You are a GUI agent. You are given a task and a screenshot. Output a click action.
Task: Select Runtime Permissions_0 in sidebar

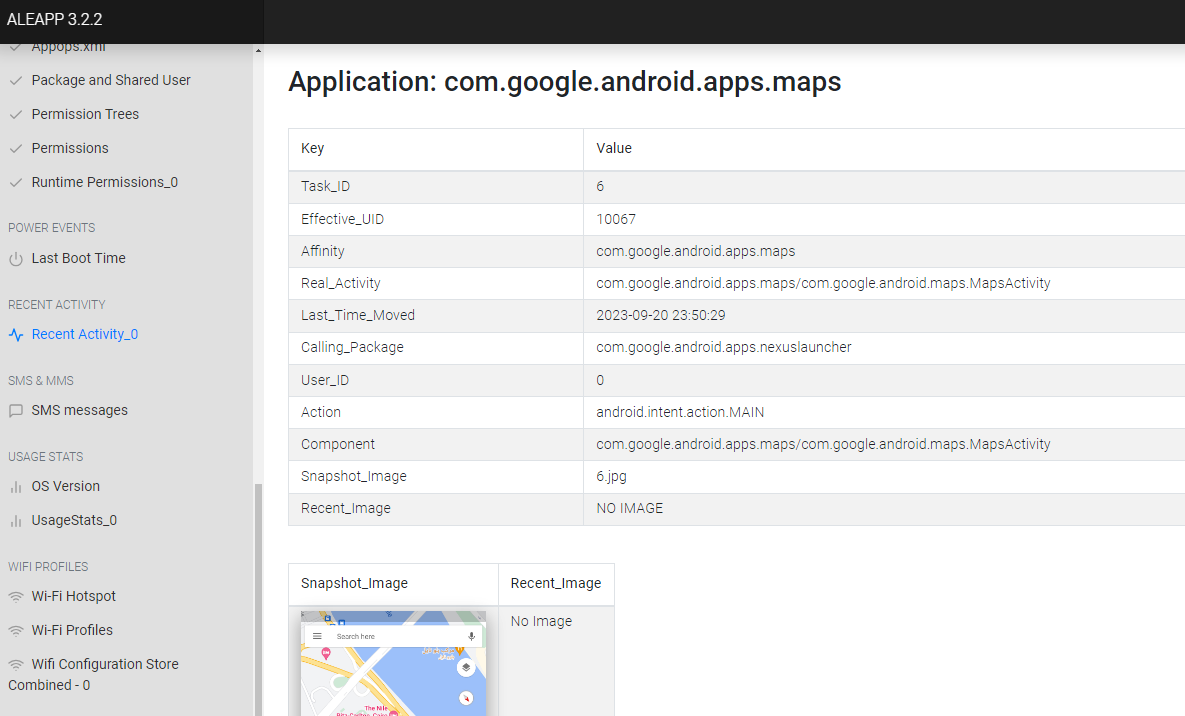104,182
